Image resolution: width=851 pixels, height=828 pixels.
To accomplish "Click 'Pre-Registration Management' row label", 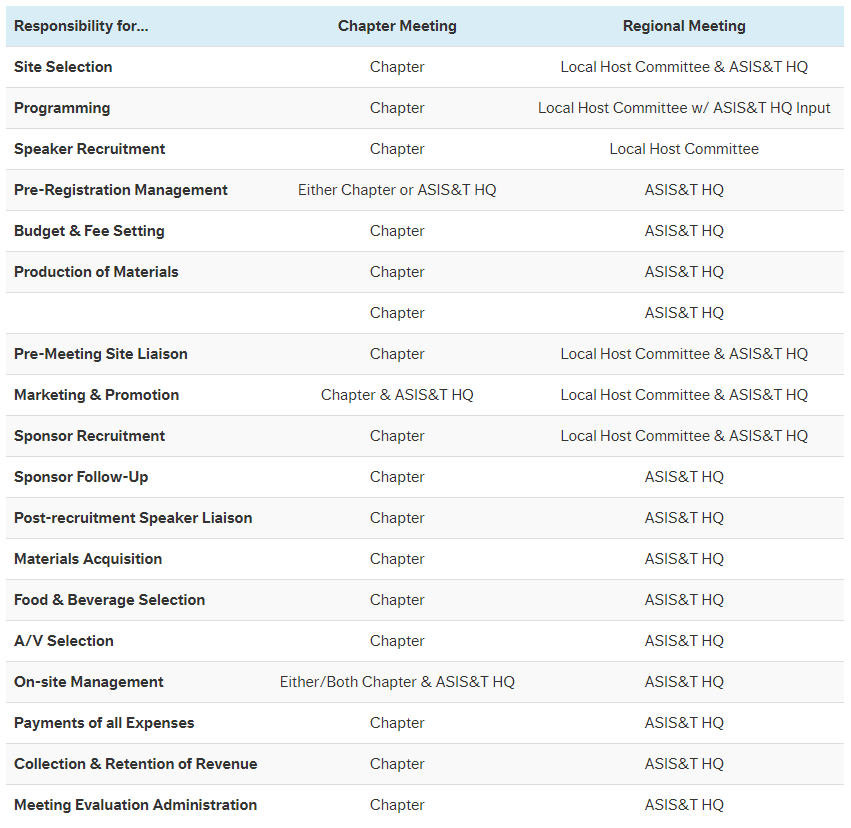I will pos(121,190).
